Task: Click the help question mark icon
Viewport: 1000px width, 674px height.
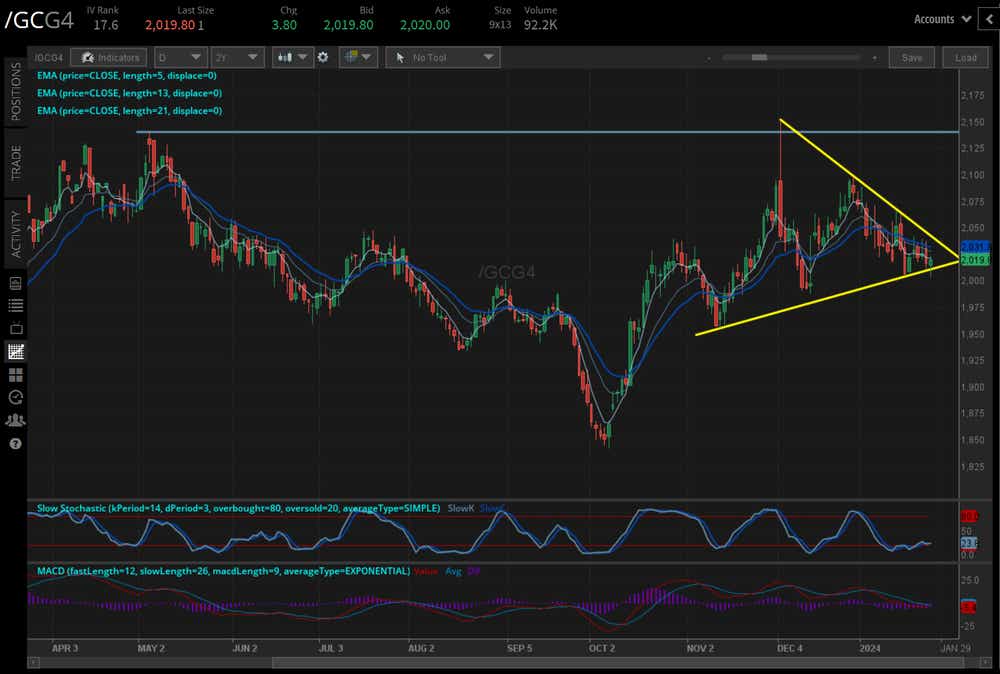Action: pyautogui.click(x=16, y=443)
